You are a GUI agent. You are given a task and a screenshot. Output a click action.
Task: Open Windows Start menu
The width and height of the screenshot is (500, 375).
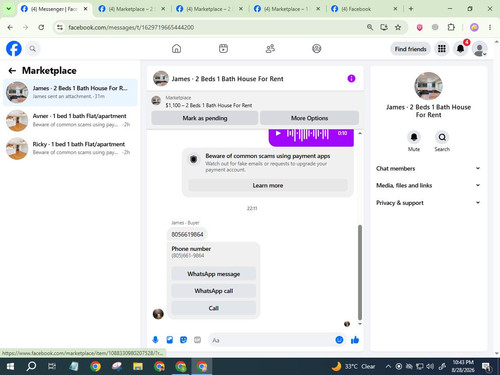tap(10, 367)
